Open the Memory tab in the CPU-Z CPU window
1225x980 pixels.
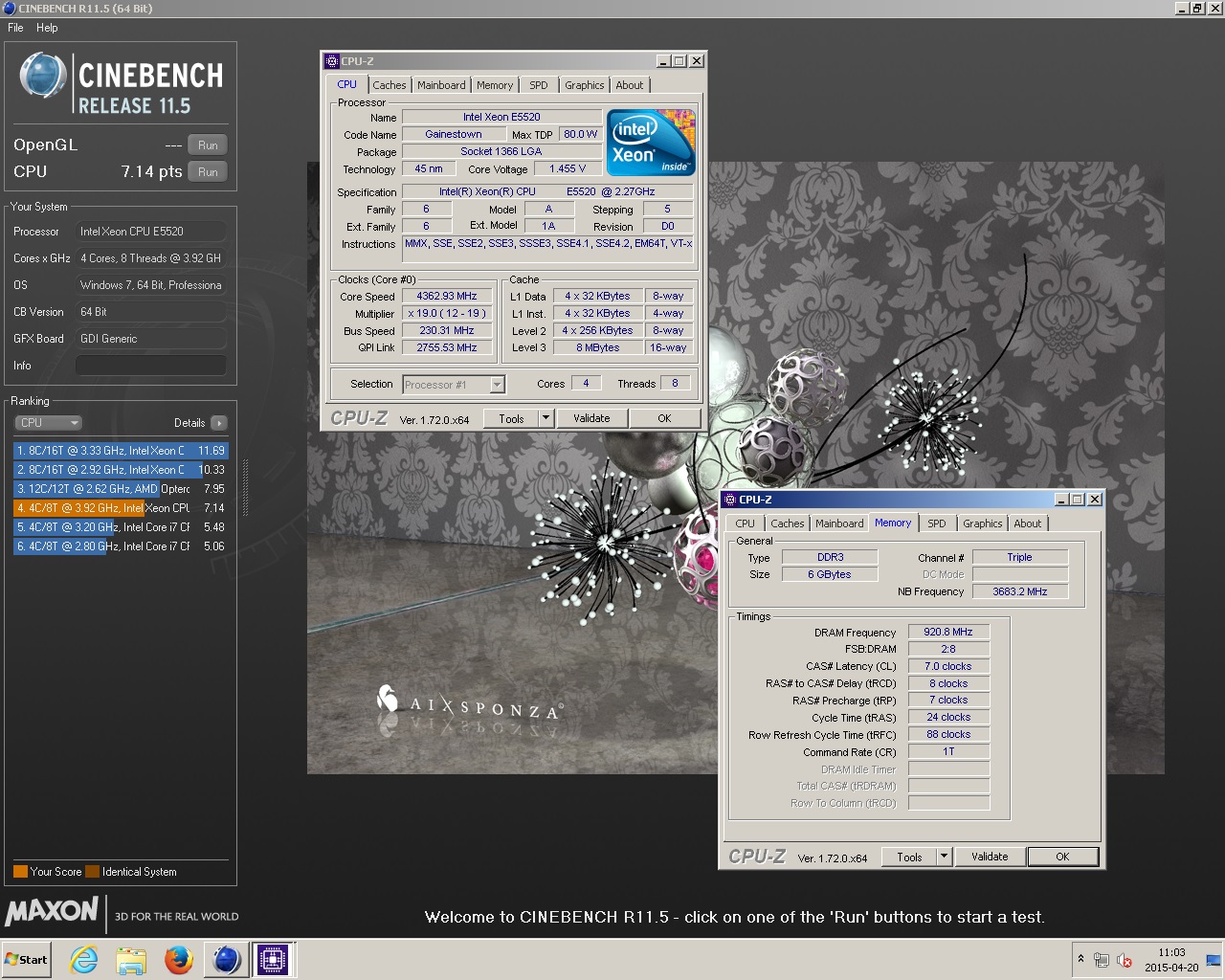(x=495, y=85)
